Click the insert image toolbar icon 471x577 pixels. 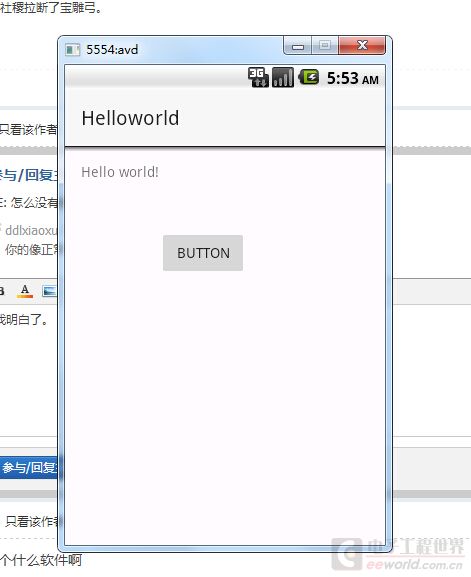point(49,291)
